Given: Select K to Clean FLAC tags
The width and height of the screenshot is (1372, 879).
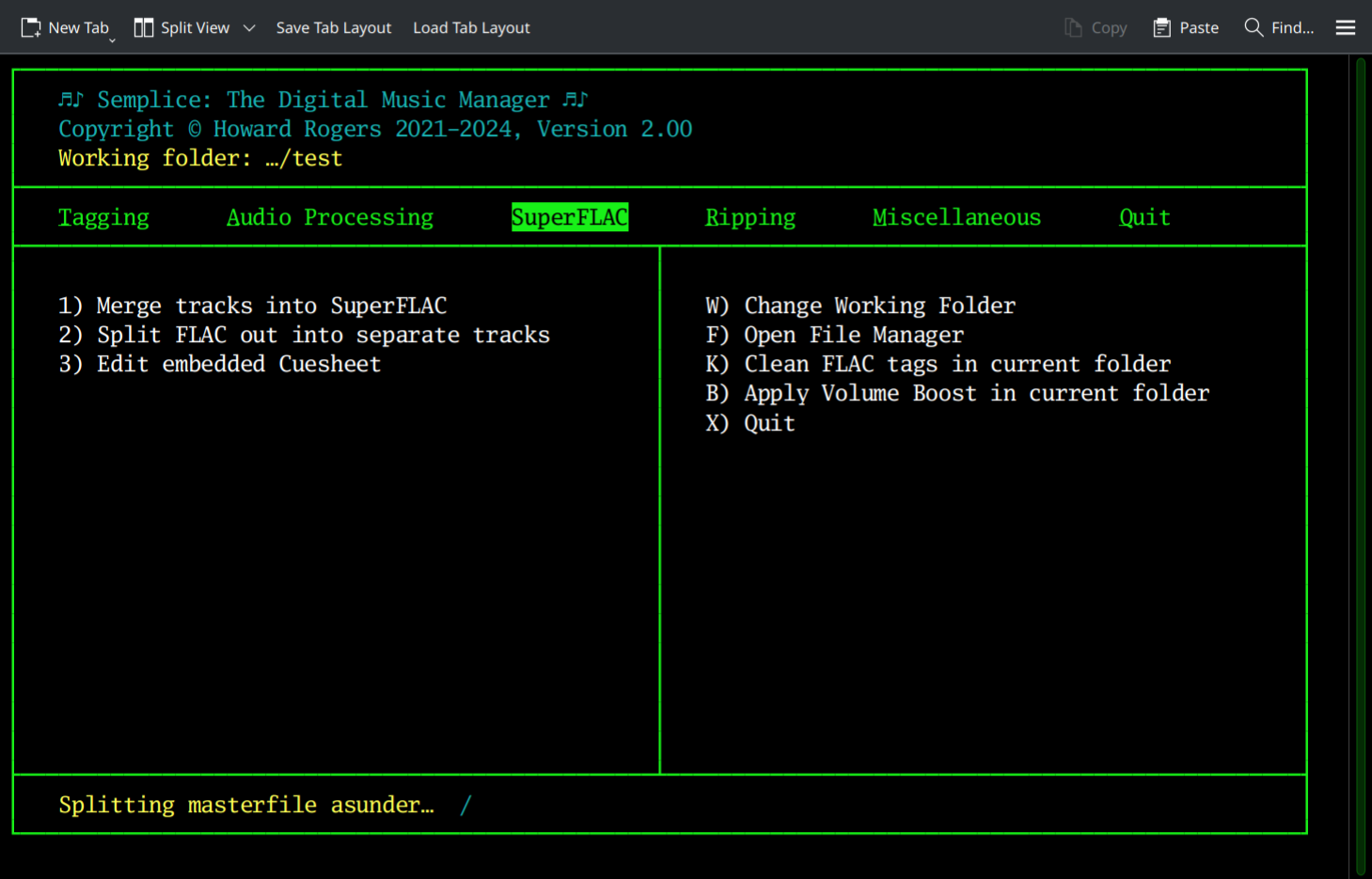Looking at the screenshot, I should pos(938,364).
